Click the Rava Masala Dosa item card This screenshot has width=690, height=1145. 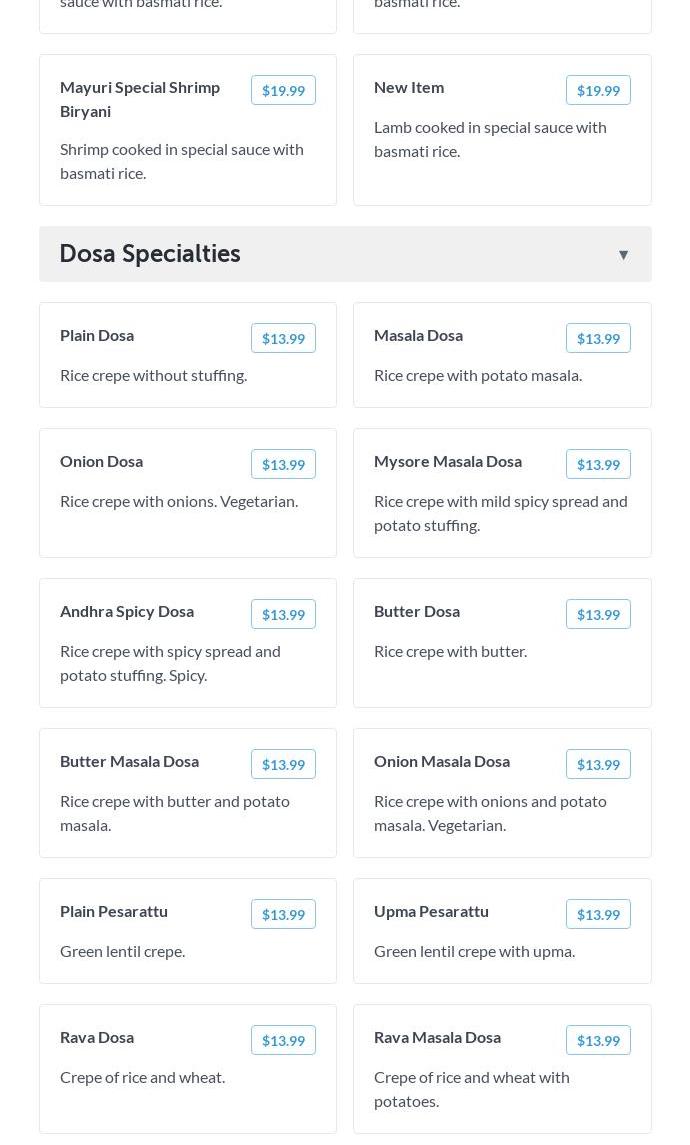502,1090
